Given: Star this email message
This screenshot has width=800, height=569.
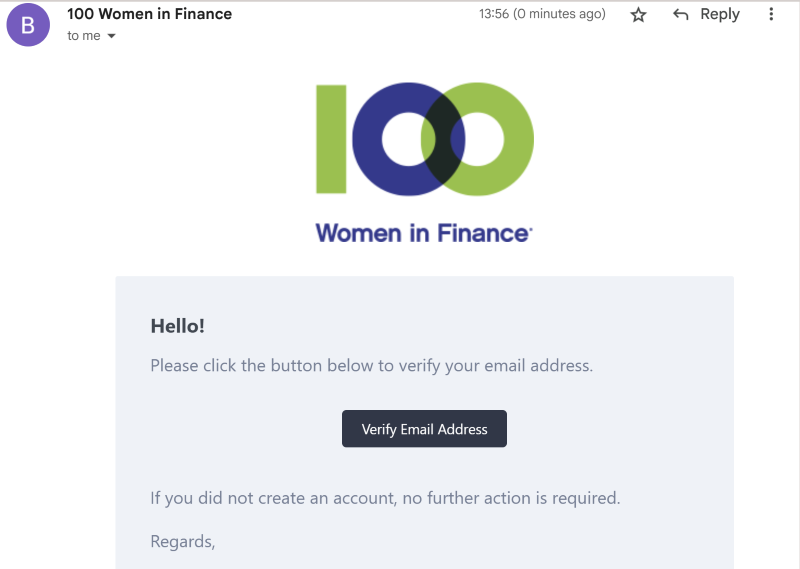Looking at the screenshot, I should tap(639, 15).
